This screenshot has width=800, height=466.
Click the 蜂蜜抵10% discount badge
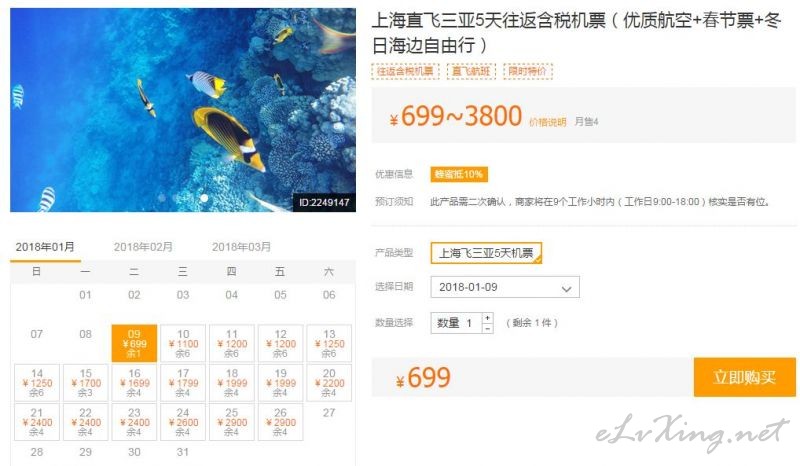(x=459, y=175)
